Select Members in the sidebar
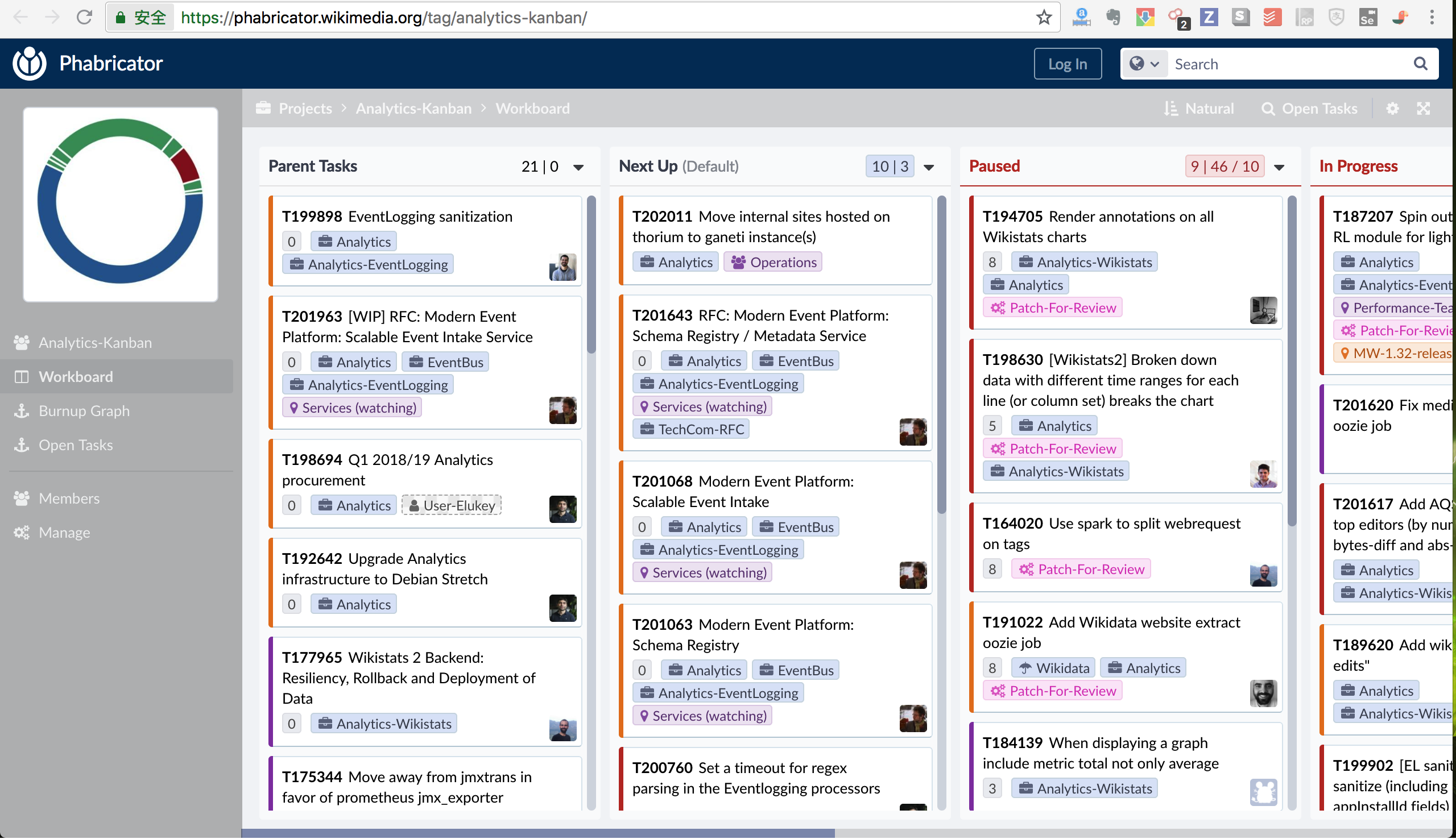The width and height of the screenshot is (1456, 839). 69,498
